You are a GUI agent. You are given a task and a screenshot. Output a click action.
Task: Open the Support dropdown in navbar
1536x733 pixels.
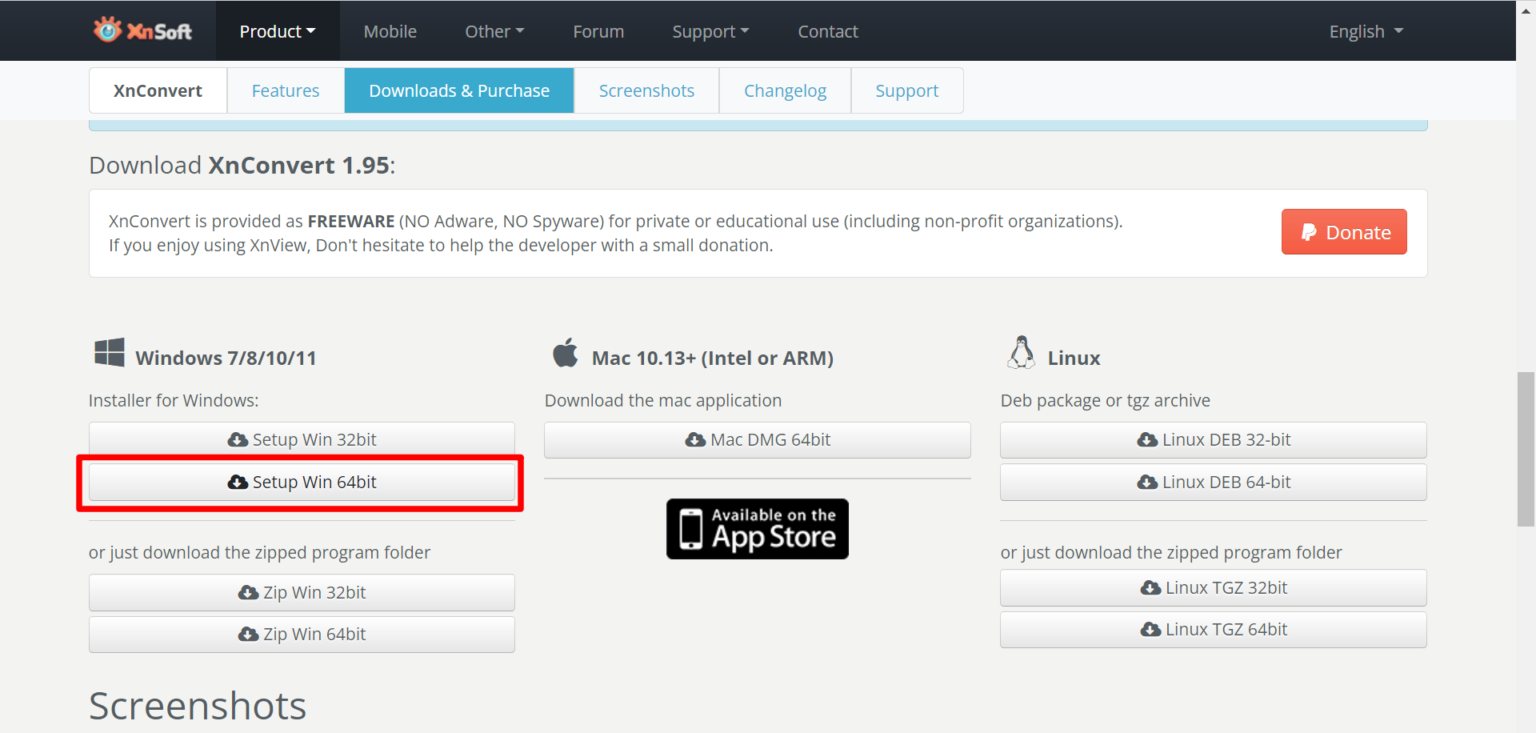click(710, 31)
